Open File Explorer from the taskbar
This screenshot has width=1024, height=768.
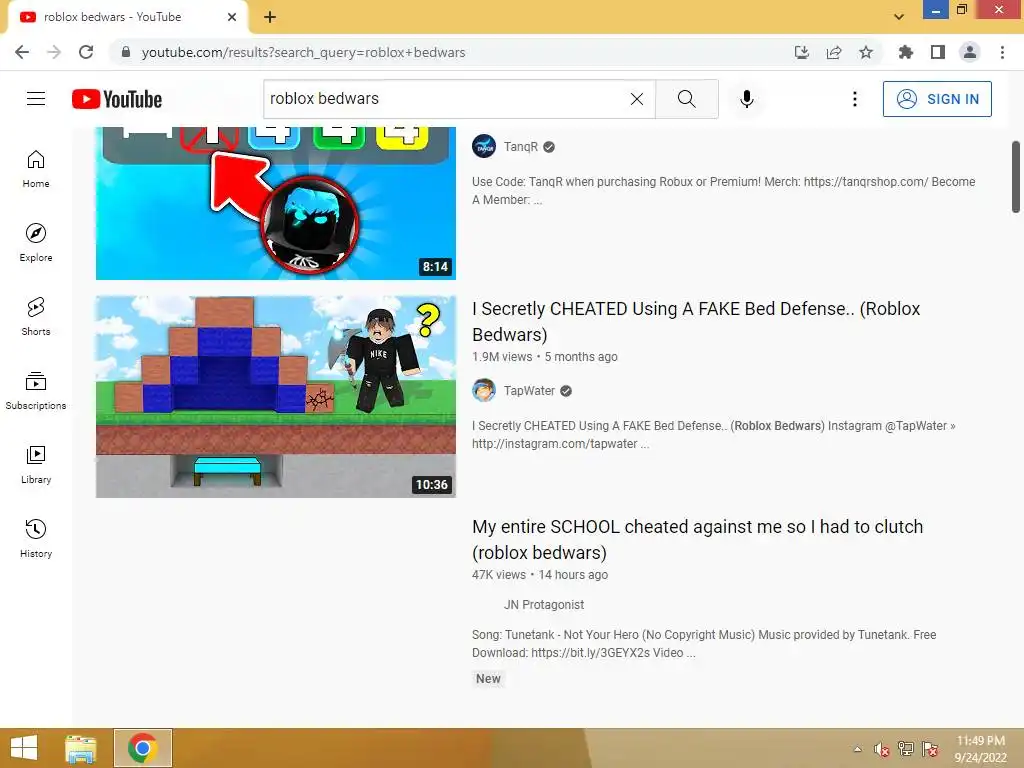(x=81, y=748)
